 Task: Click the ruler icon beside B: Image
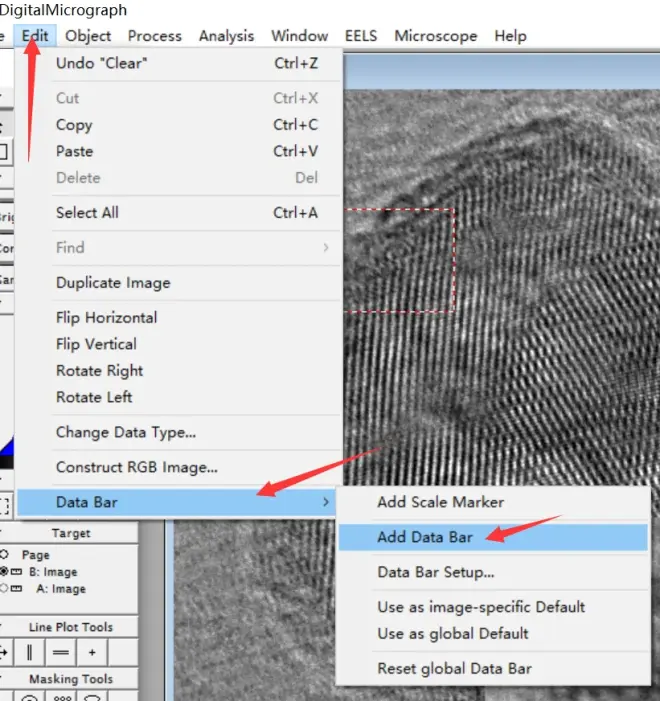click(16, 572)
